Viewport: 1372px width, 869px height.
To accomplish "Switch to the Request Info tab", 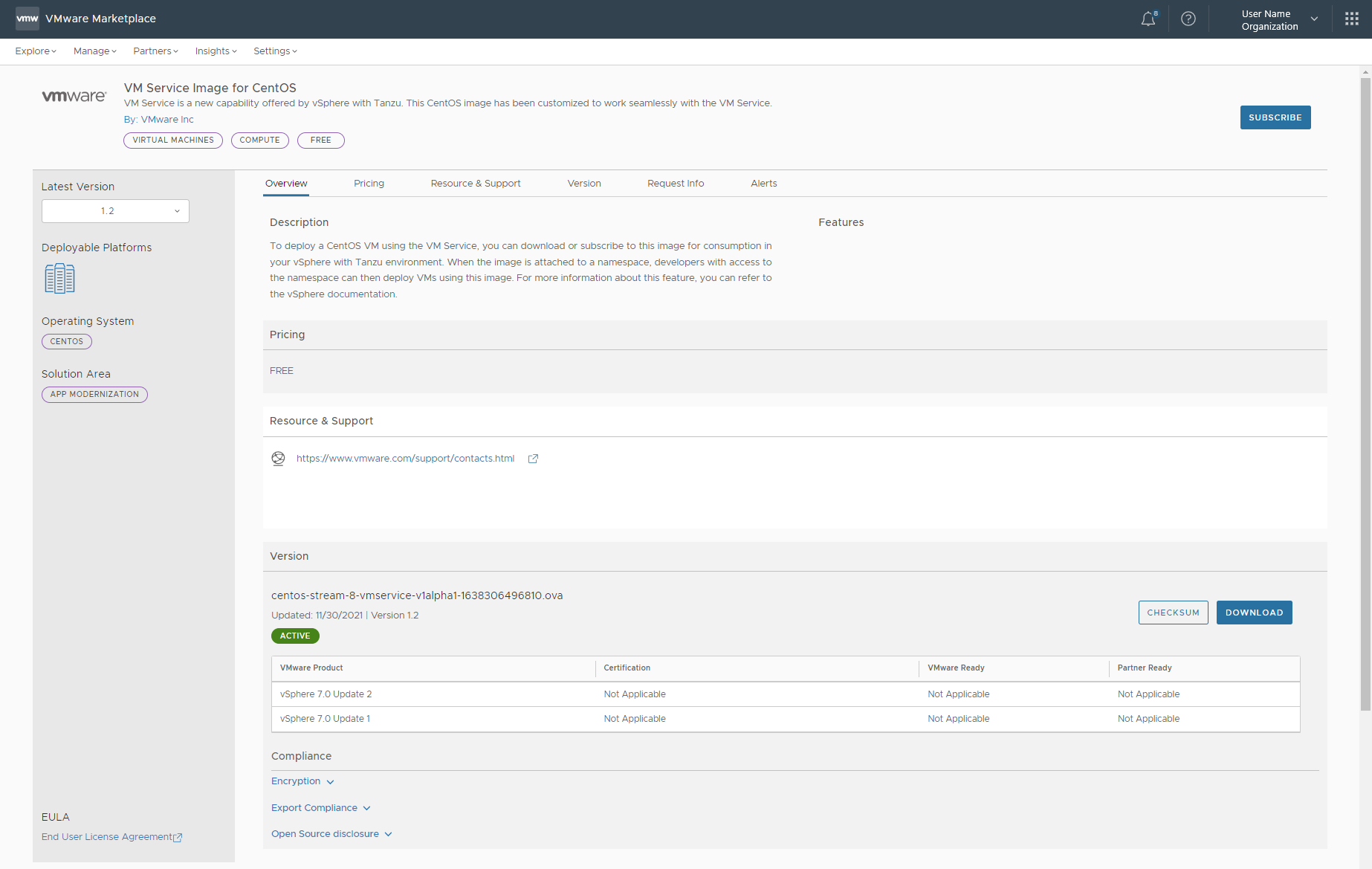I will click(676, 184).
